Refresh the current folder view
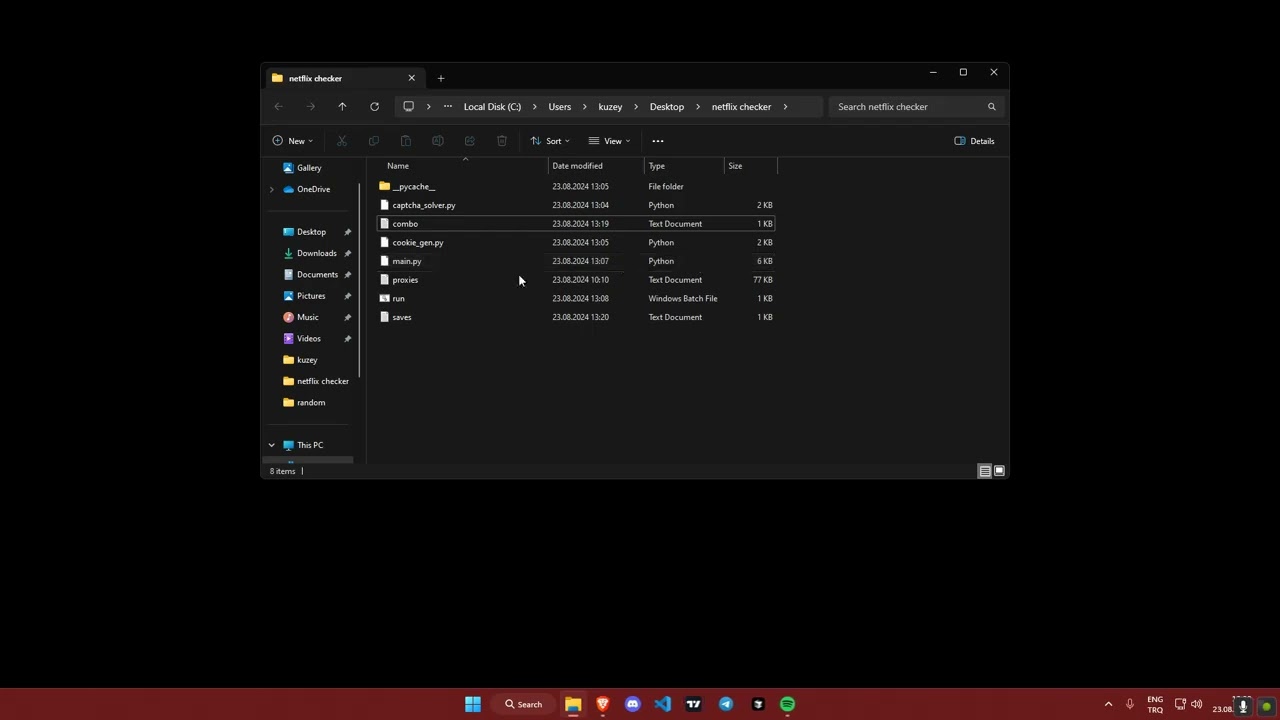This screenshot has height=720, width=1280. click(374, 107)
